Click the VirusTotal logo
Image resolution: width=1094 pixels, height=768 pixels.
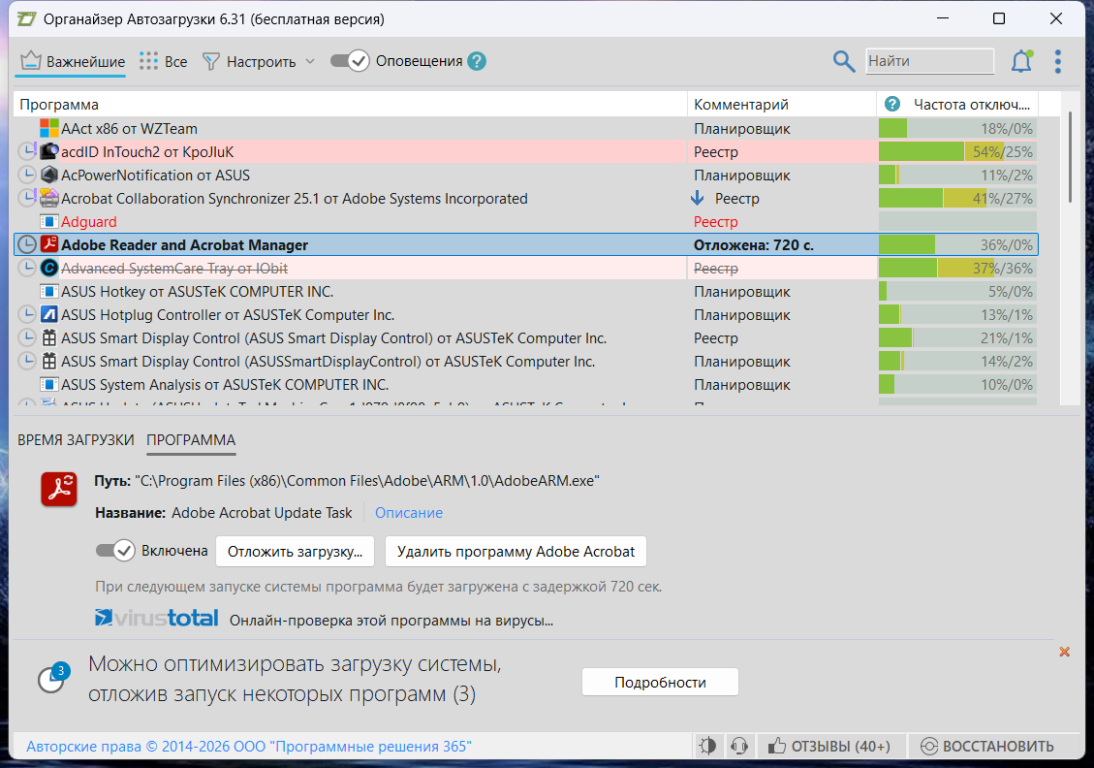(x=156, y=618)
